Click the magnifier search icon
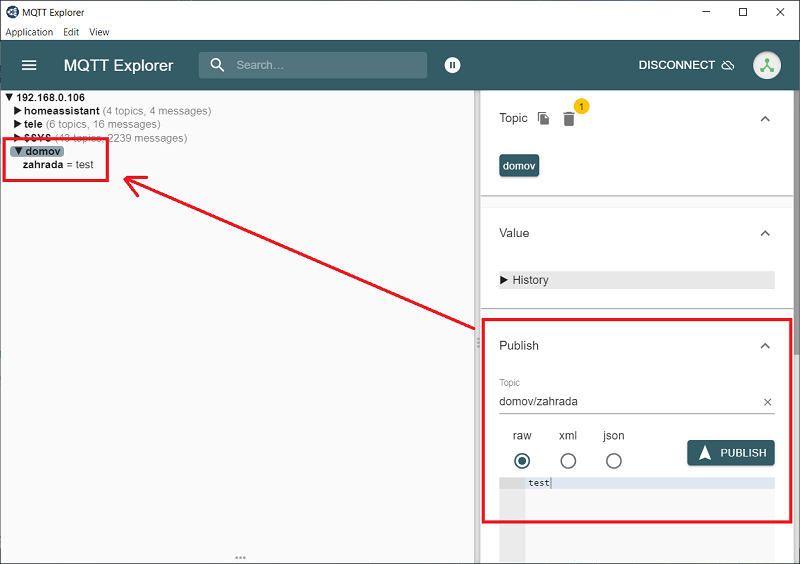Image resolution: width=800 pixels, height=564 pixels. 217,65
